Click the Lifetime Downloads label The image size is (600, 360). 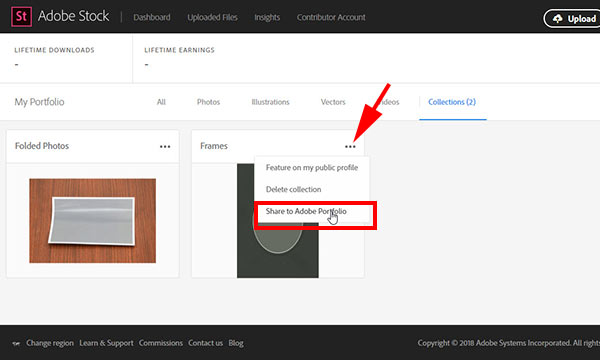click(54, 50)
